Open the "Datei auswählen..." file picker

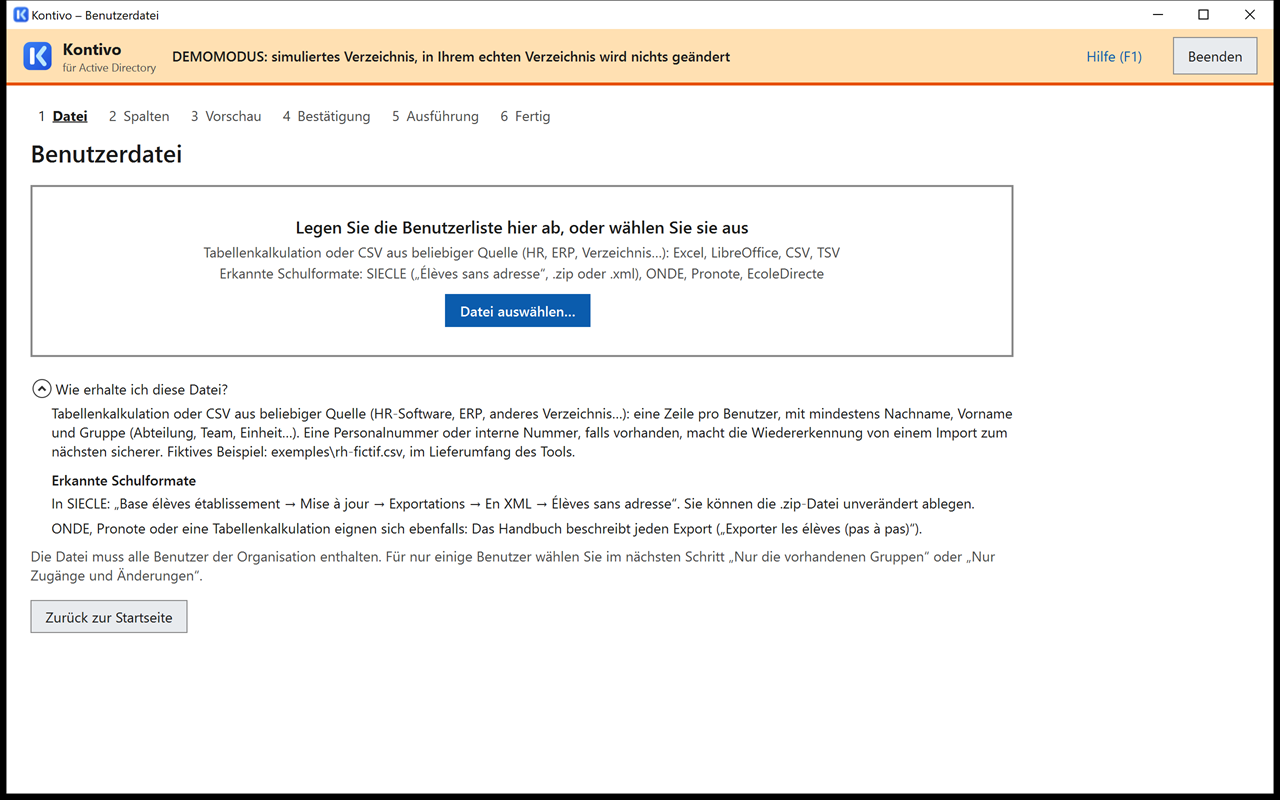[x=517, y=311]
